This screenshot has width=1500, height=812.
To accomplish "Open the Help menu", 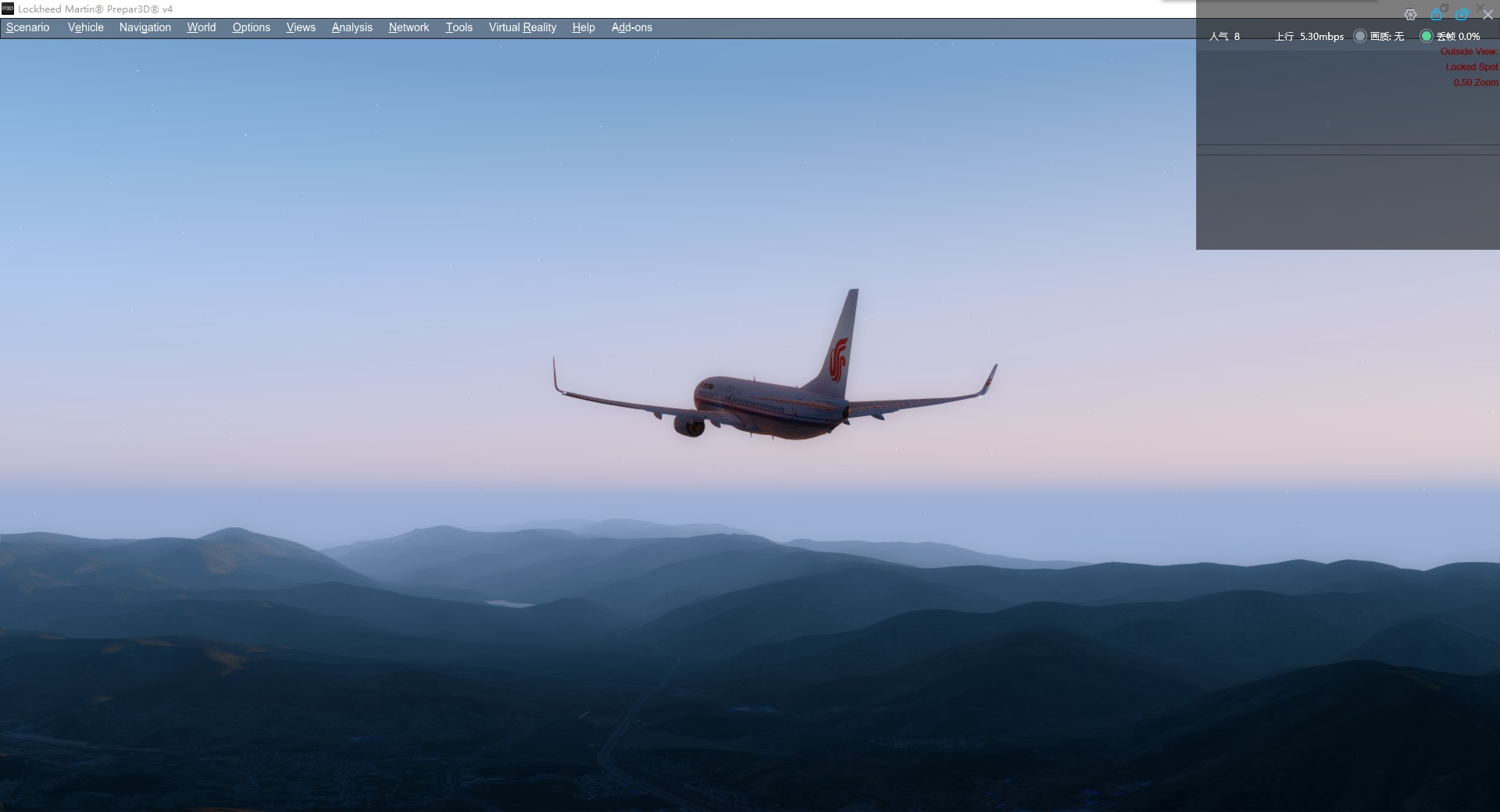I will click(x=583, y=27).
